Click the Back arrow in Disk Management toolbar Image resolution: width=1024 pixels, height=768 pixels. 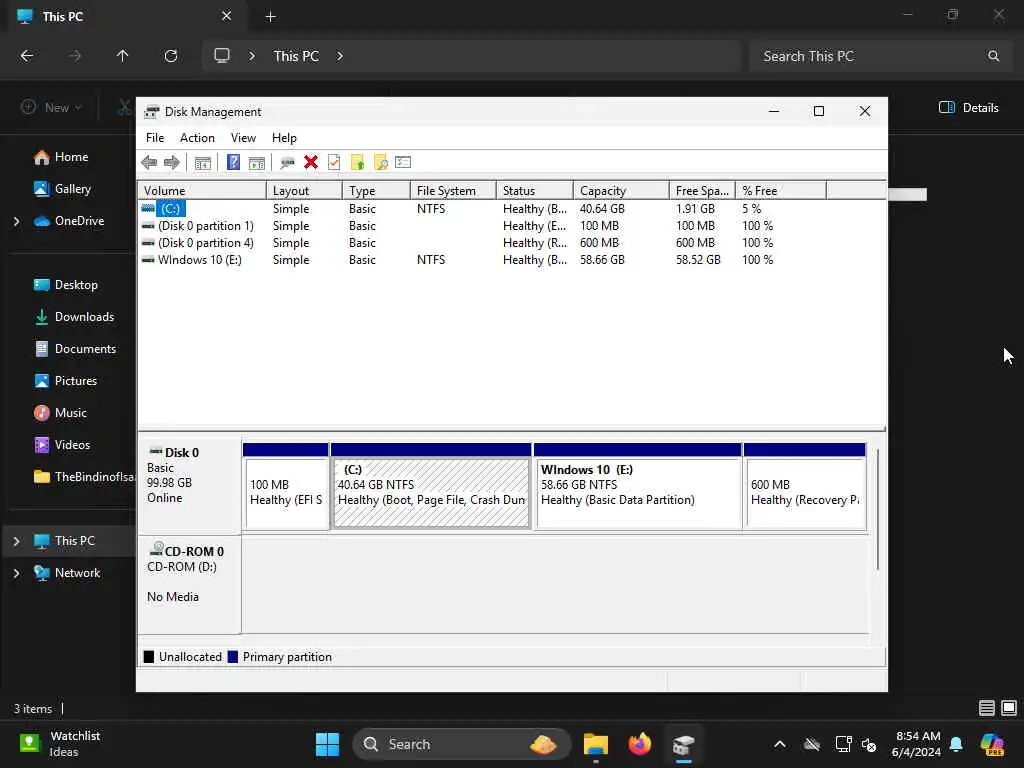pyautogui.click(x=149, y=163)
